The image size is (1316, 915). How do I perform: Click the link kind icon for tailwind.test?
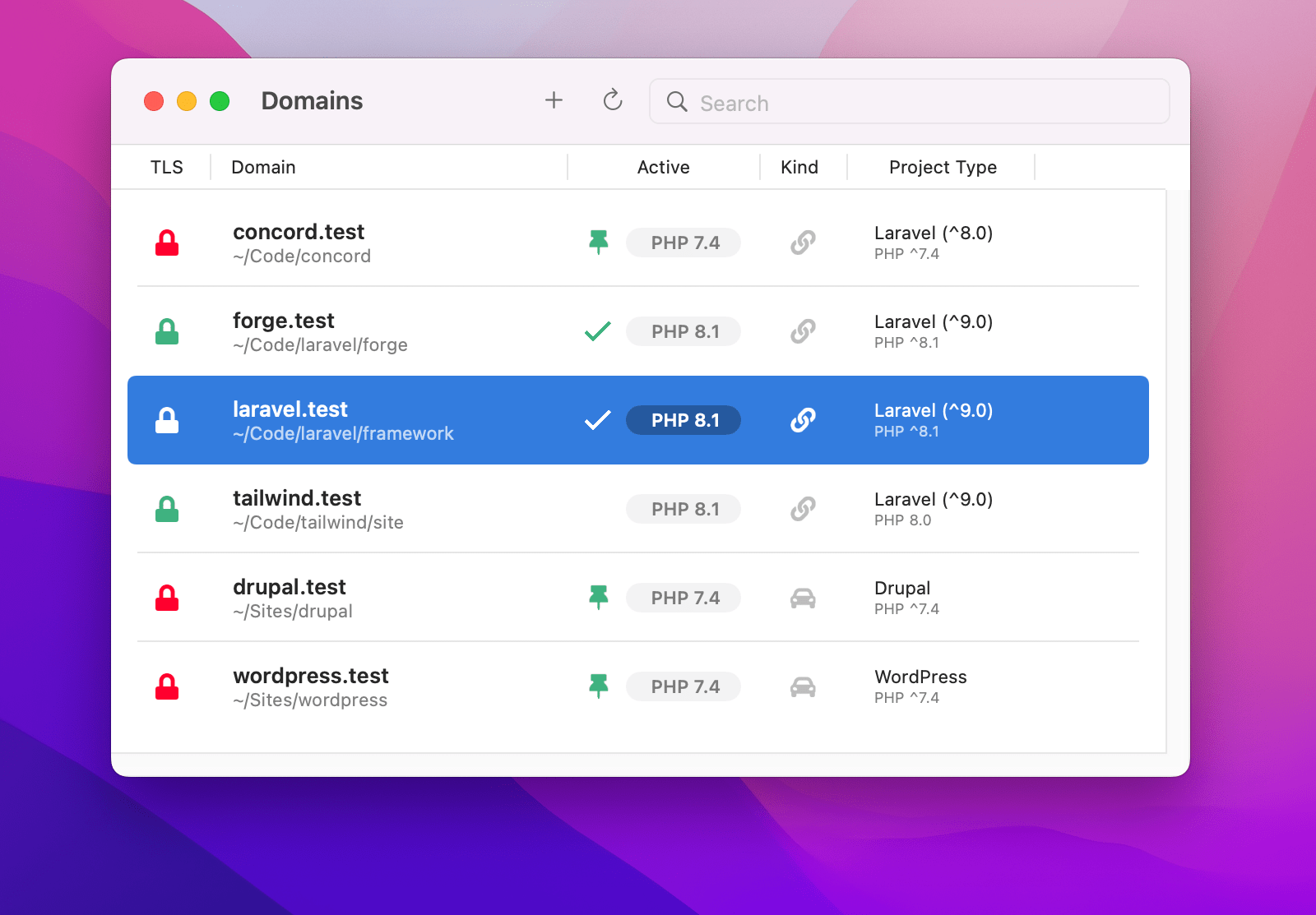pos(803,509)
